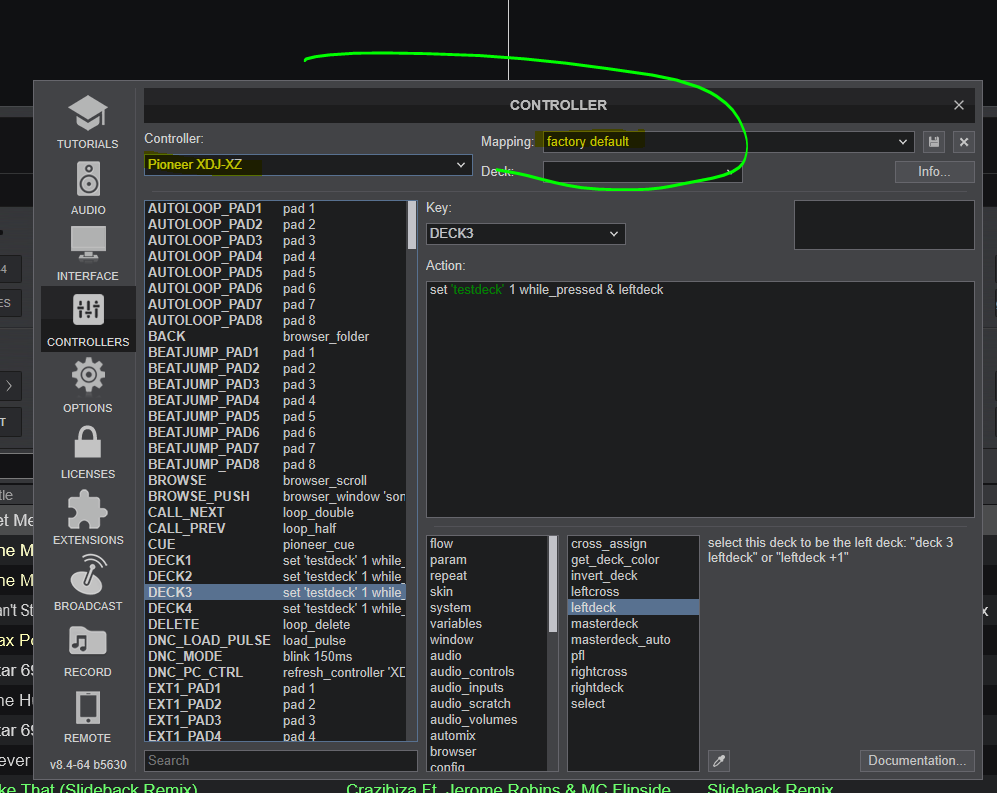Select the DECK4 mapping row
Image resolution: width=997 pixels, height=793 pixels.
pos(275,609)
